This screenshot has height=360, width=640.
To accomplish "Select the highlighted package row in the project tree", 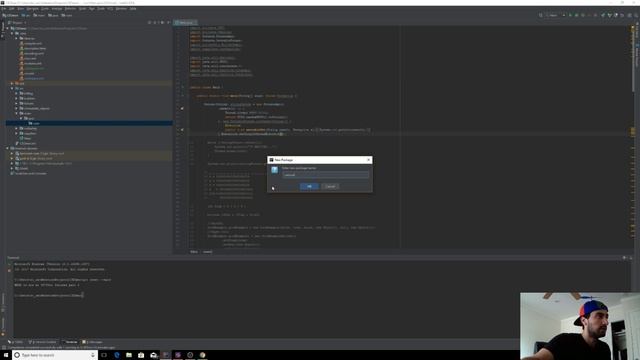I will click(89, 123).
